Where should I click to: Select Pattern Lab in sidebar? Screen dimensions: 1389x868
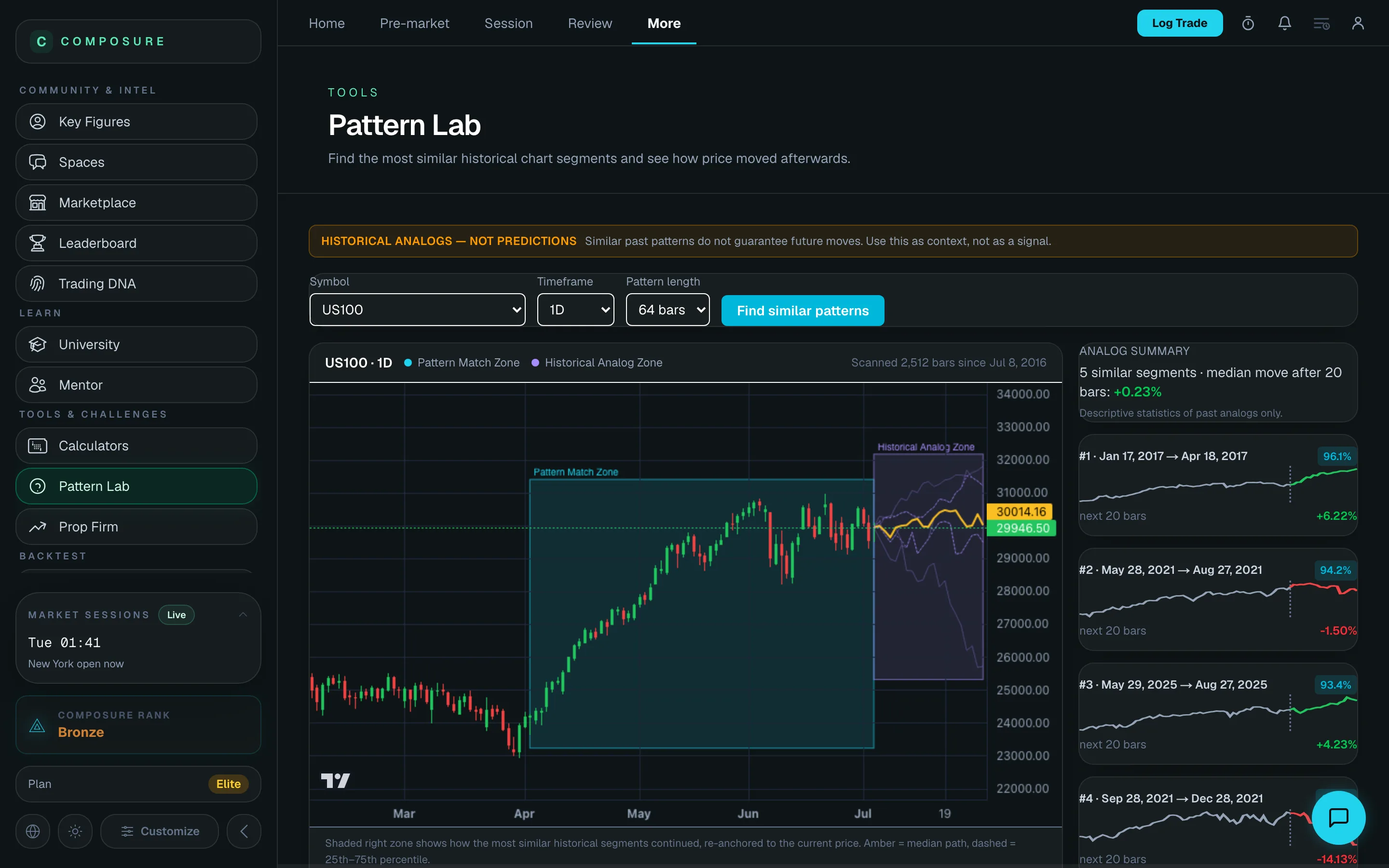click(x=136, y=486)
